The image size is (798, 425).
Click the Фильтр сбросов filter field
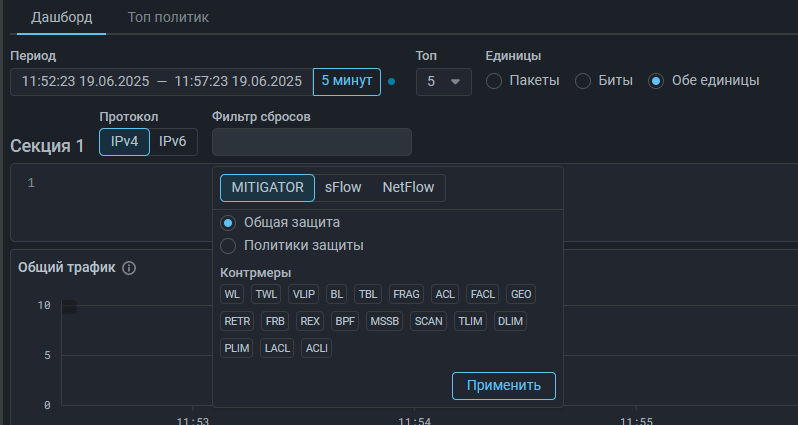click(x=311, y=142)
